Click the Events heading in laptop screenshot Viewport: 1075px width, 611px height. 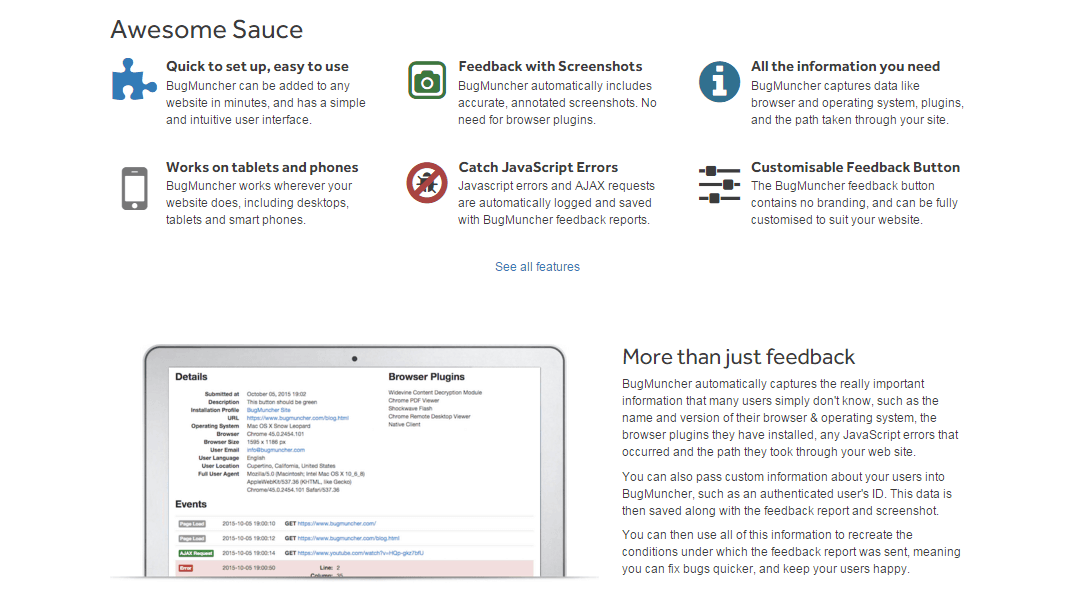point(191,504)
